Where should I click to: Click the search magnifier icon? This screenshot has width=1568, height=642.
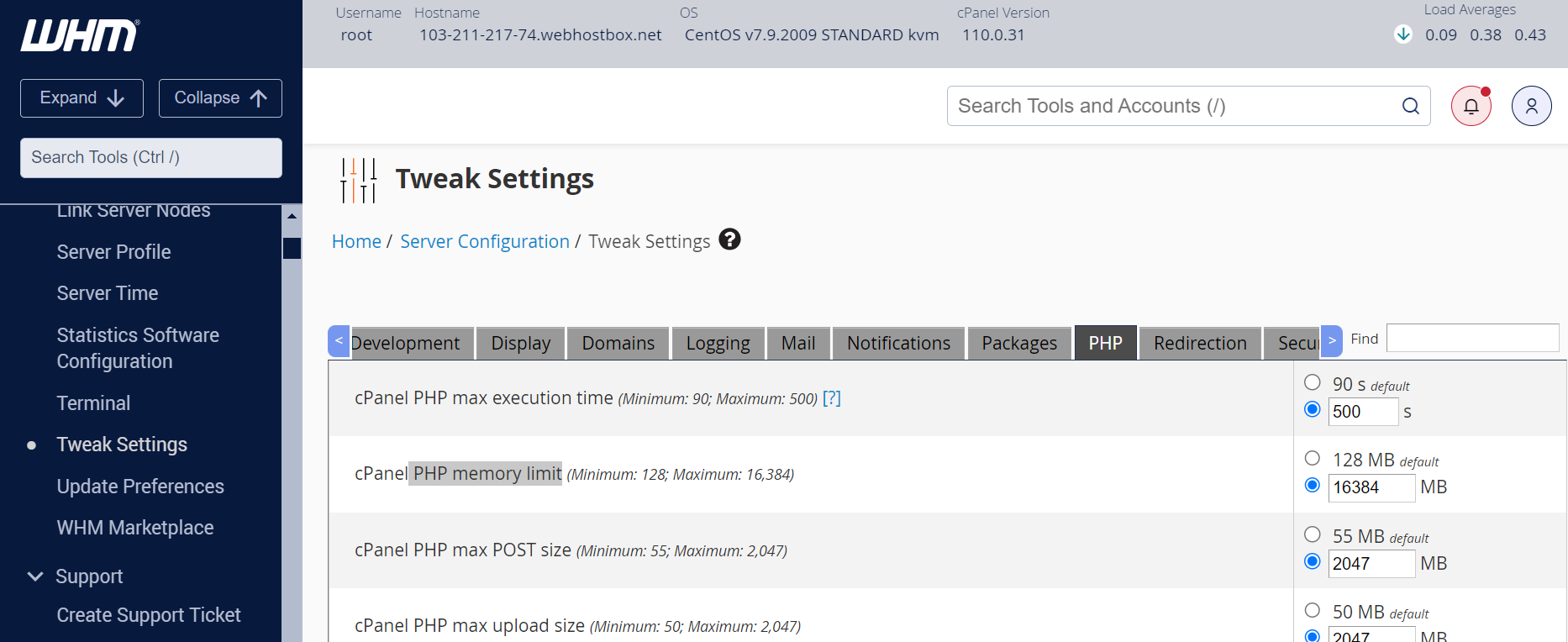coord(1410,107)
